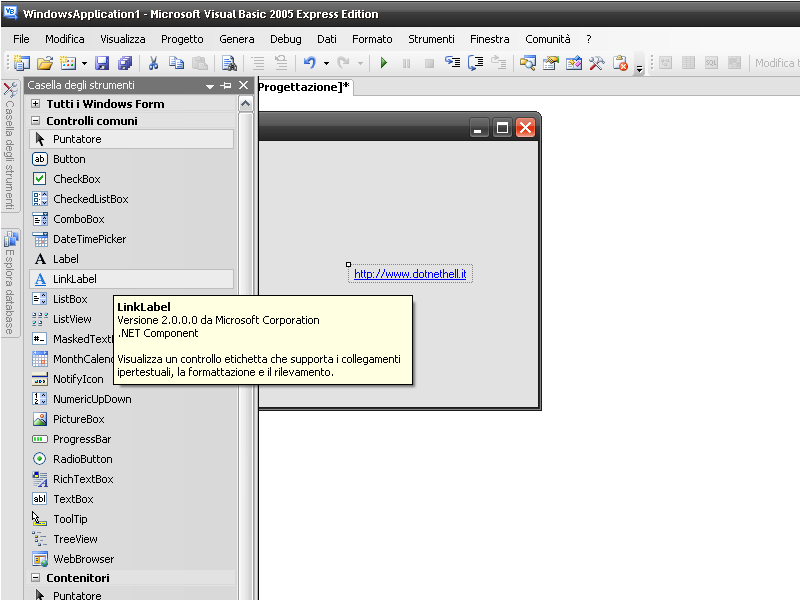
Task: Select the CheckedListBox control
Action: 132,199
